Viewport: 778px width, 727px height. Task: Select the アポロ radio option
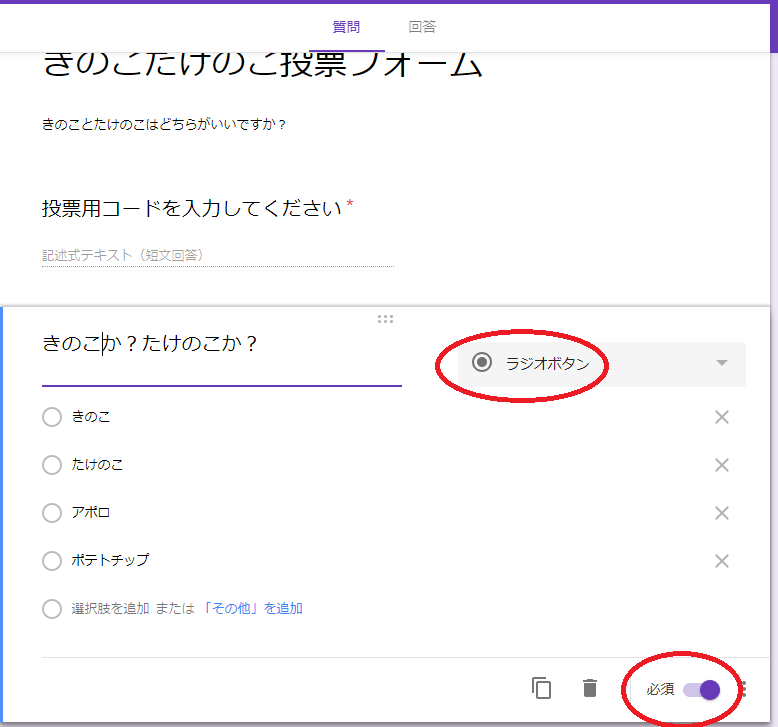pyautogui.click(x=52, y=513)
